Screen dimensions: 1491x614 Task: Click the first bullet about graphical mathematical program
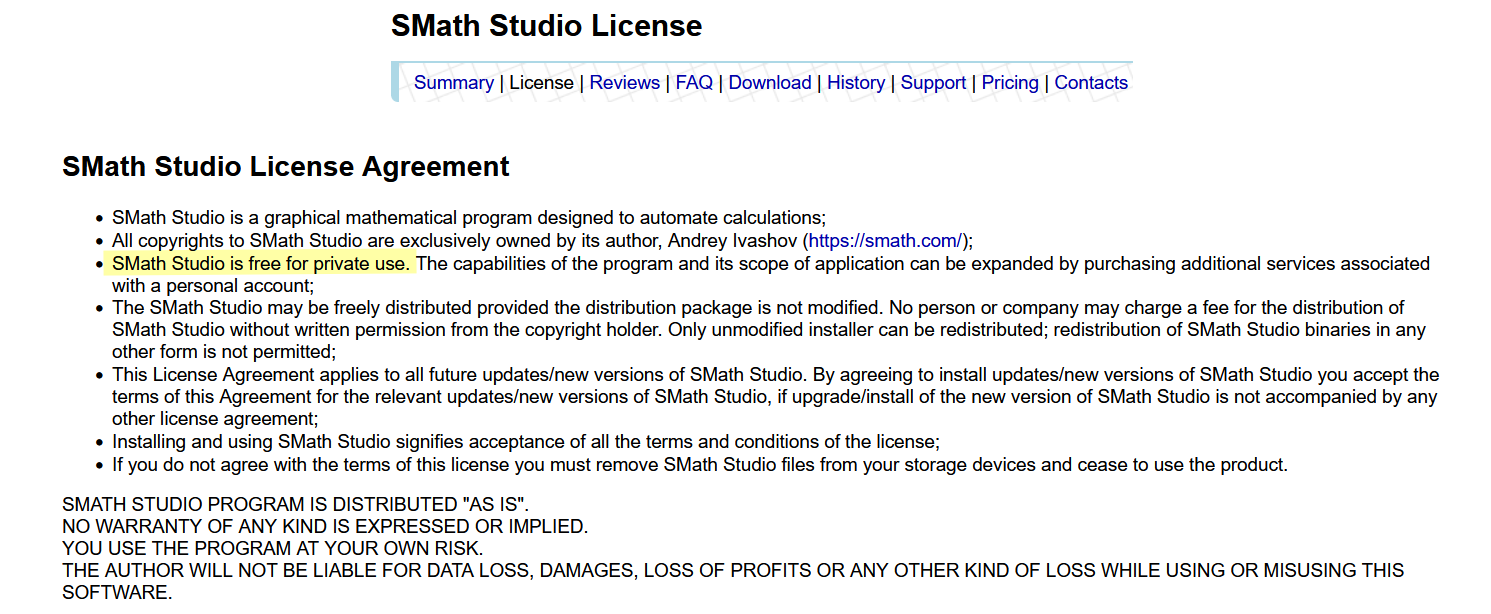[x=468, y=218]
